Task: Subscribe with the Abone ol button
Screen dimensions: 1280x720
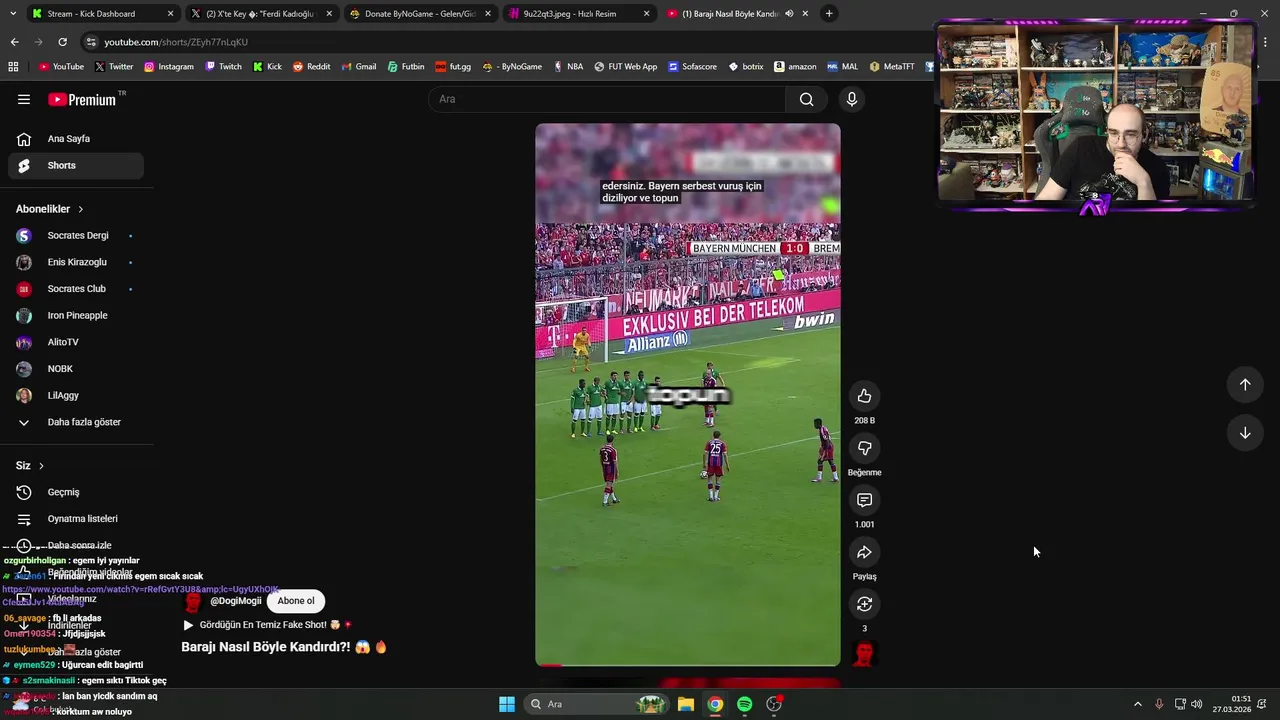Action: point(296,601)
